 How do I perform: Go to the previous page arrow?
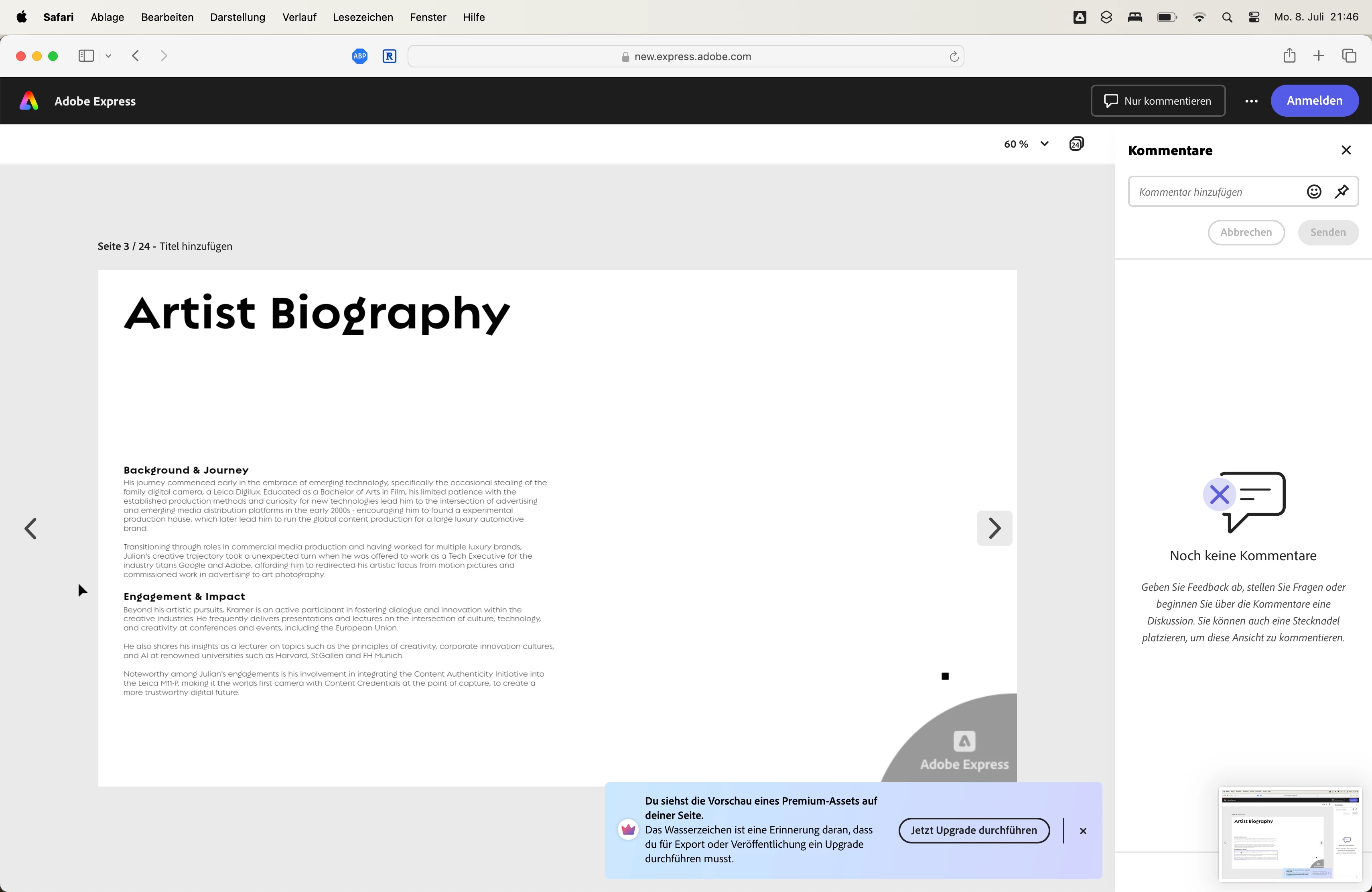[x=30, y=528]
